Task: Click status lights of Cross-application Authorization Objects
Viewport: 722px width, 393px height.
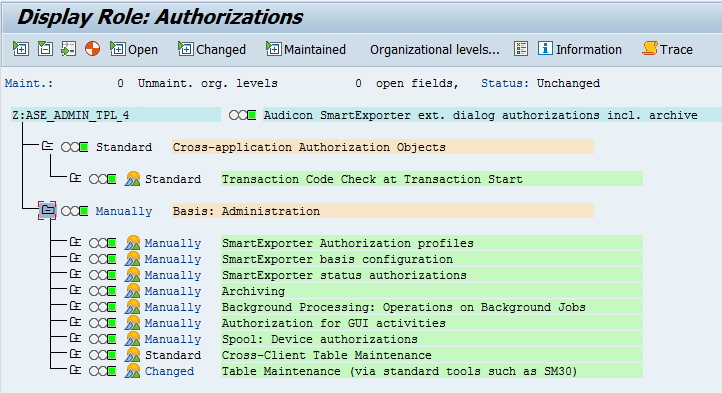Action: 75,147
